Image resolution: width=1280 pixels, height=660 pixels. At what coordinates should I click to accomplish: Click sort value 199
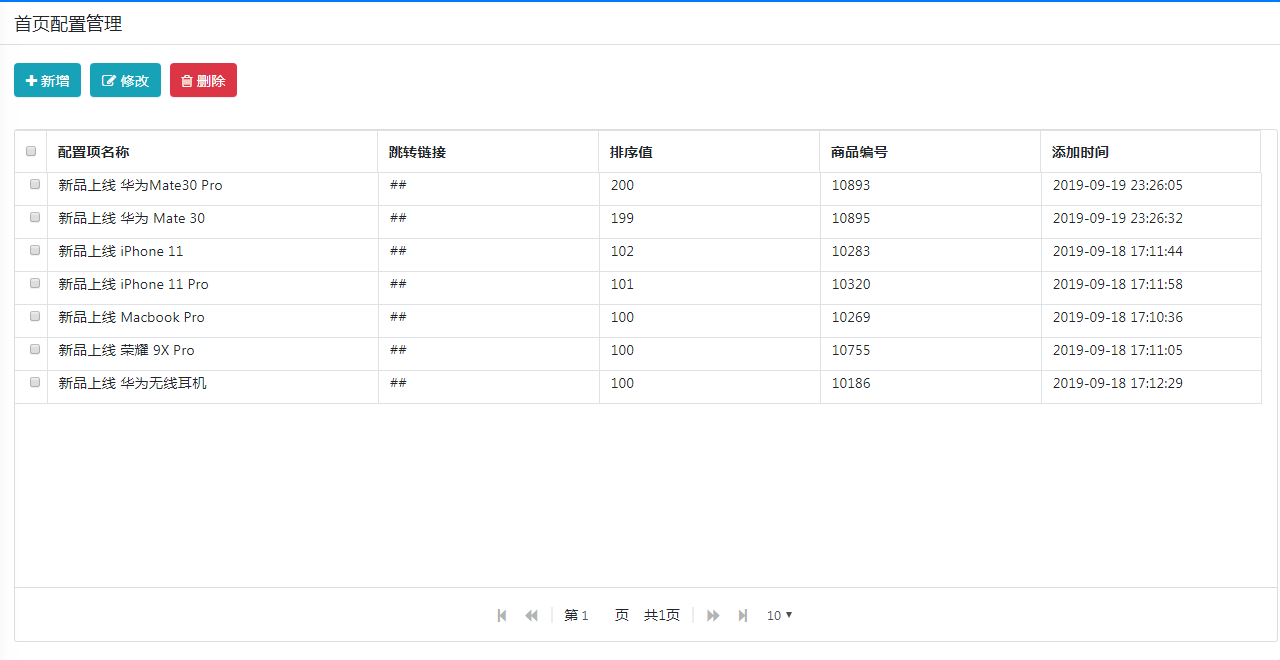point(622,218)
